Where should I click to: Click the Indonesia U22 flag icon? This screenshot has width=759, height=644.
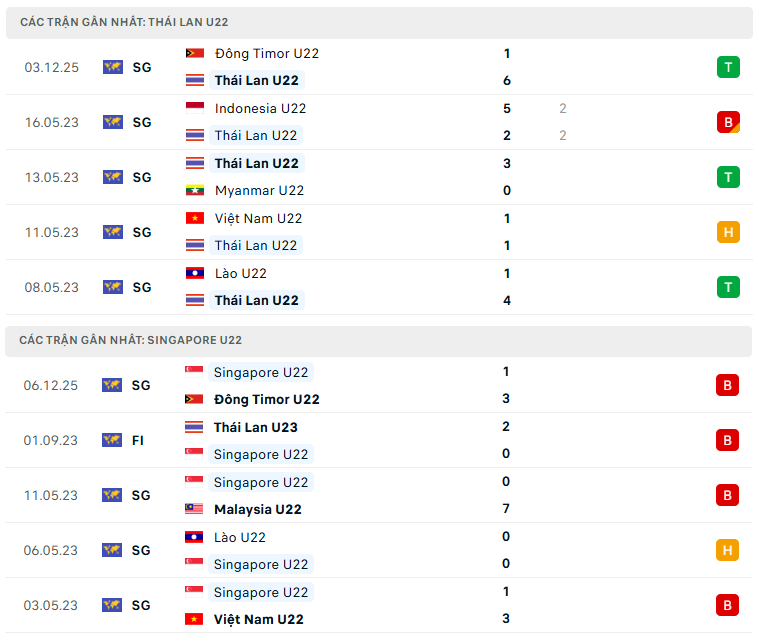pos(195,108)
